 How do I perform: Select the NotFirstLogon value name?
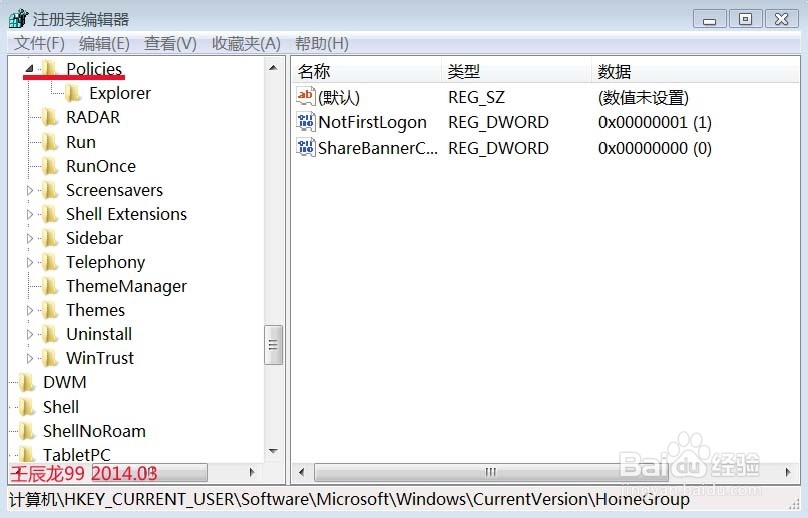pyautogui.click(x=373, y=123)
